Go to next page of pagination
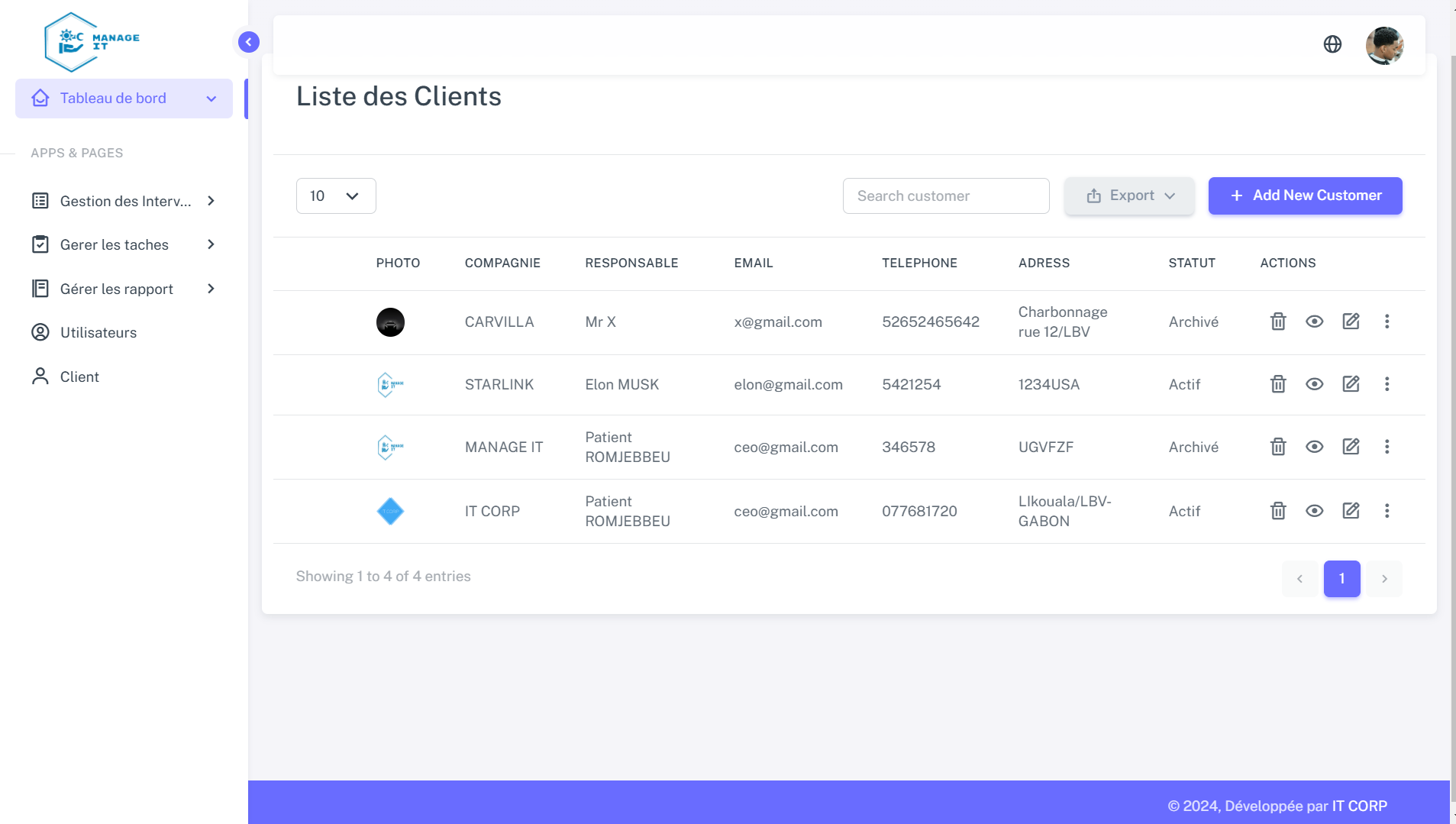This screenshot has height=824, width=1456. tap(1383, 579)
